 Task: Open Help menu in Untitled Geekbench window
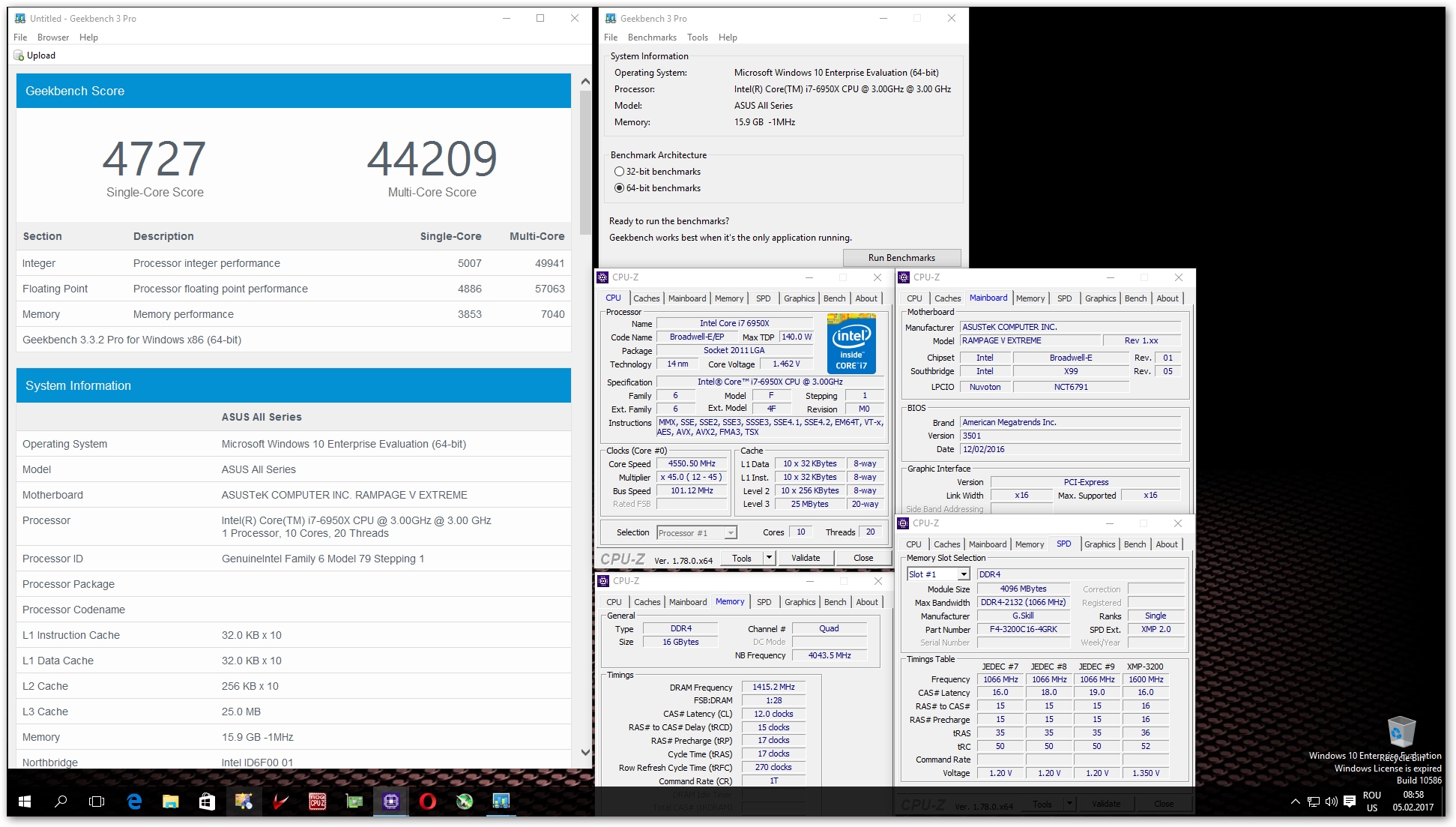pos(88,37)
